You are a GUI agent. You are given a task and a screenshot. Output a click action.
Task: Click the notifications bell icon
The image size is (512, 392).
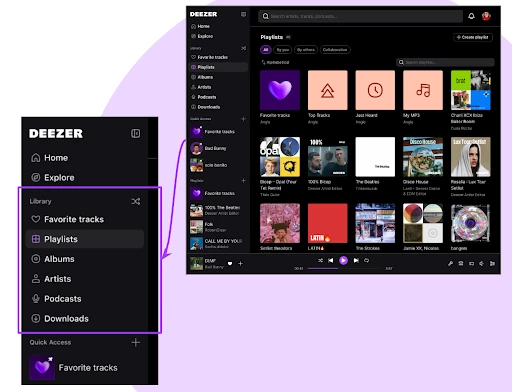(471, 16)
